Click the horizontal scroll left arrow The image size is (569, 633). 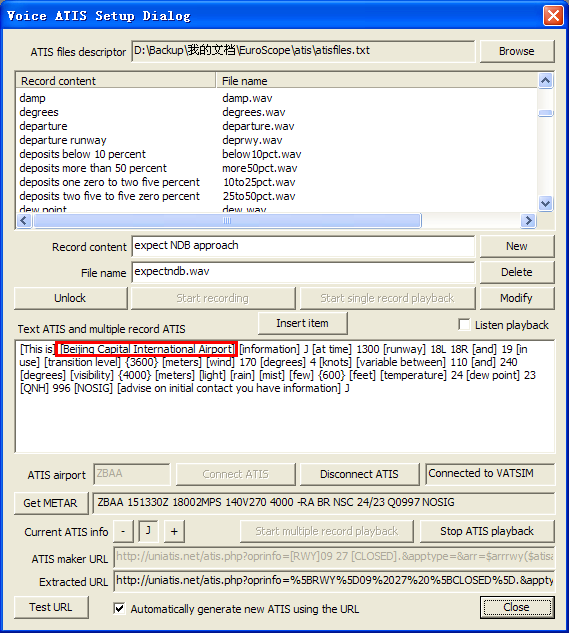click(x=24, y=220)
